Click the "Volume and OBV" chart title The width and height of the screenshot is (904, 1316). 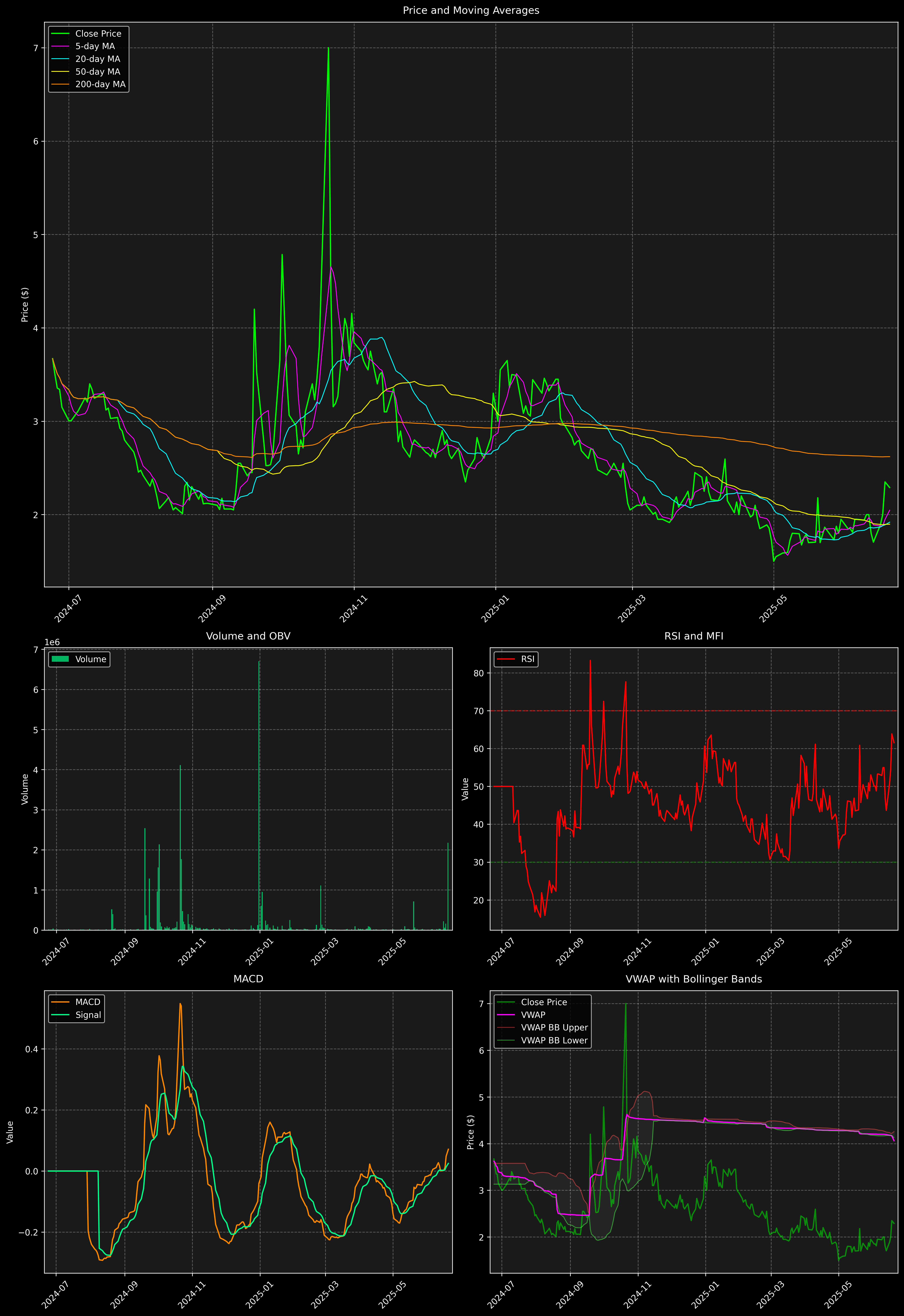[248, 636]
